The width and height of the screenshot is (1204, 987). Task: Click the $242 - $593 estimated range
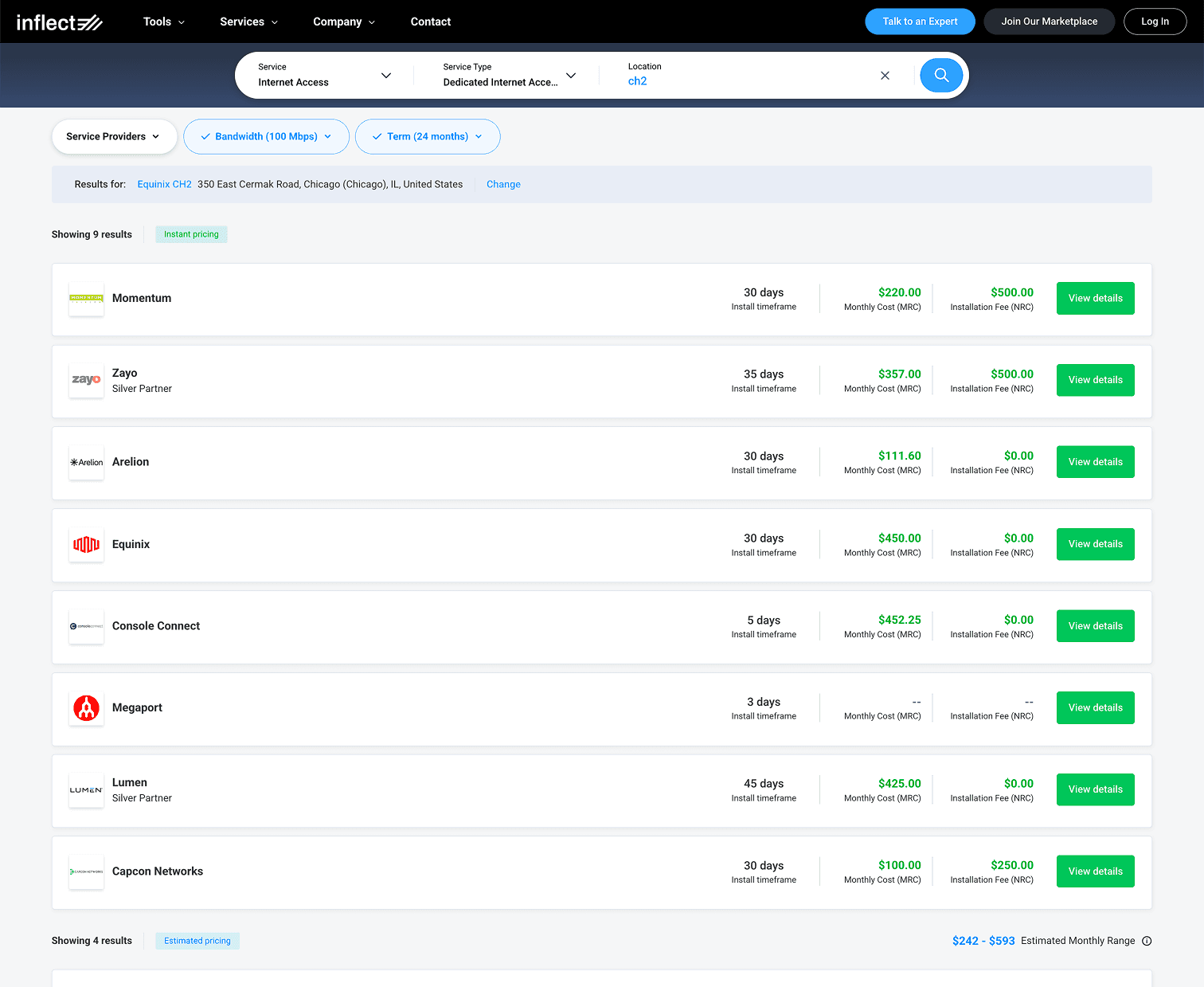click(x=983, y=941)
